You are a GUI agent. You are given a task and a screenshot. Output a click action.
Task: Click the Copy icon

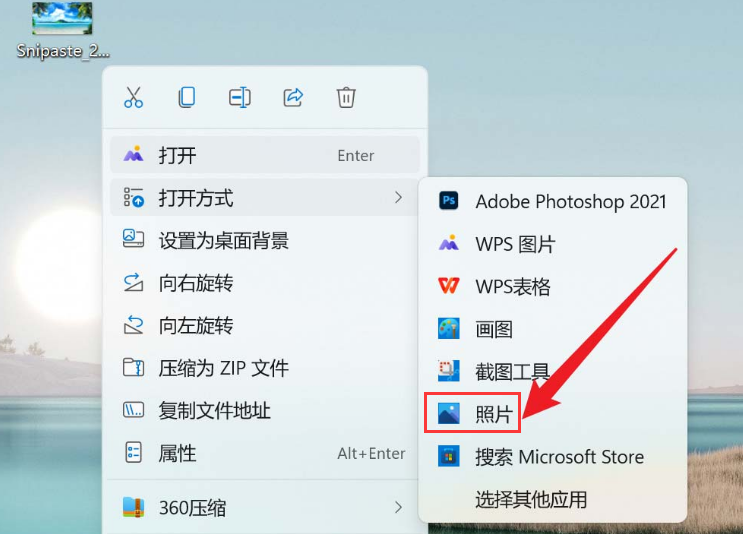pyautogui.click(x=186, y=97)
